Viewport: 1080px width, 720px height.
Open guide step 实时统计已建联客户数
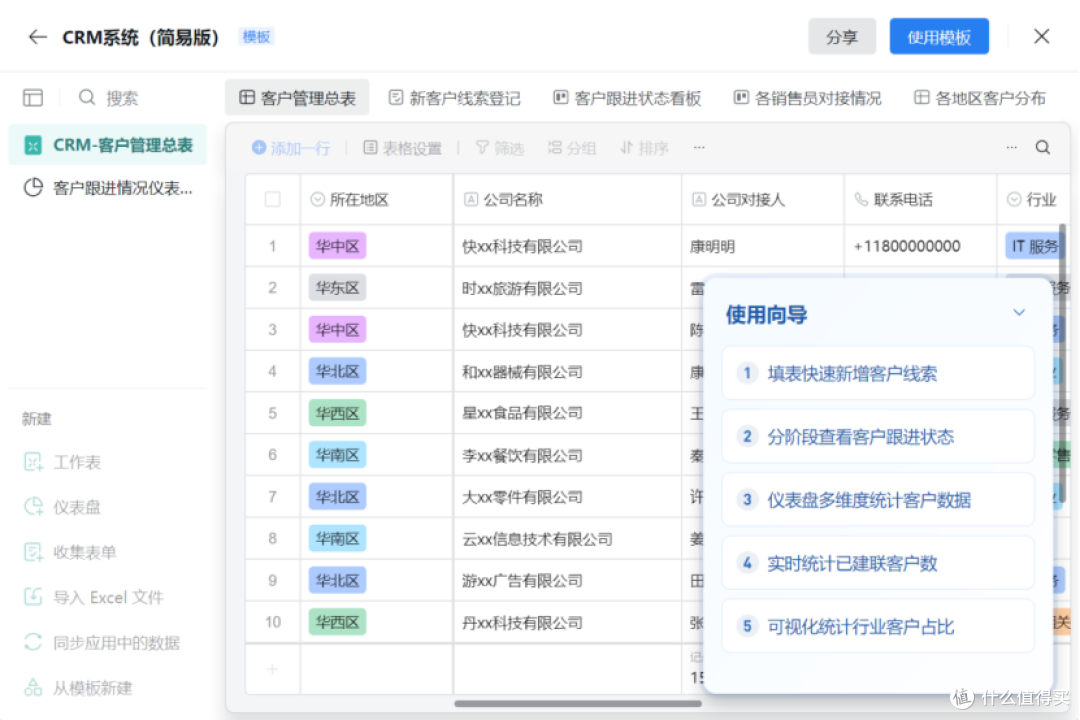(x=878, y=564)
